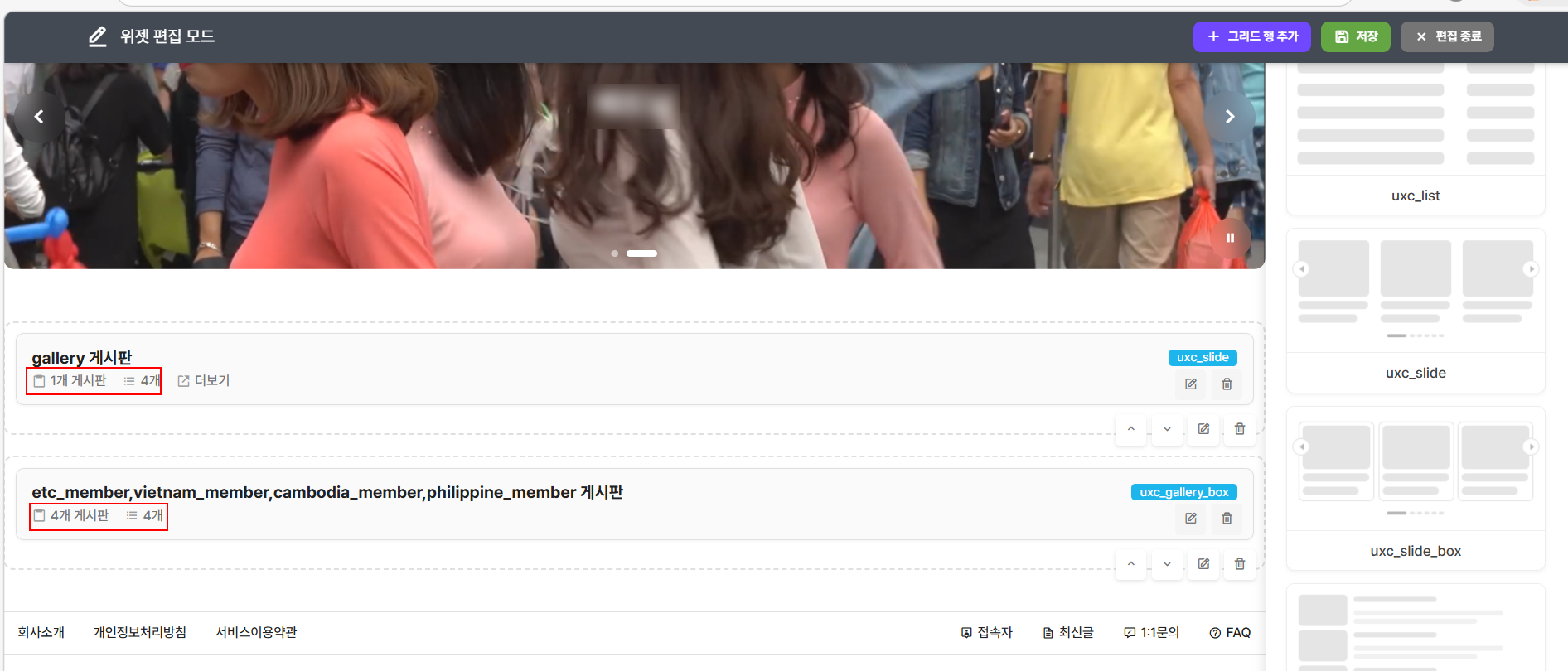Edit the first grid row settings
Screen dimensions: 1568x671
click(1203, 429)
